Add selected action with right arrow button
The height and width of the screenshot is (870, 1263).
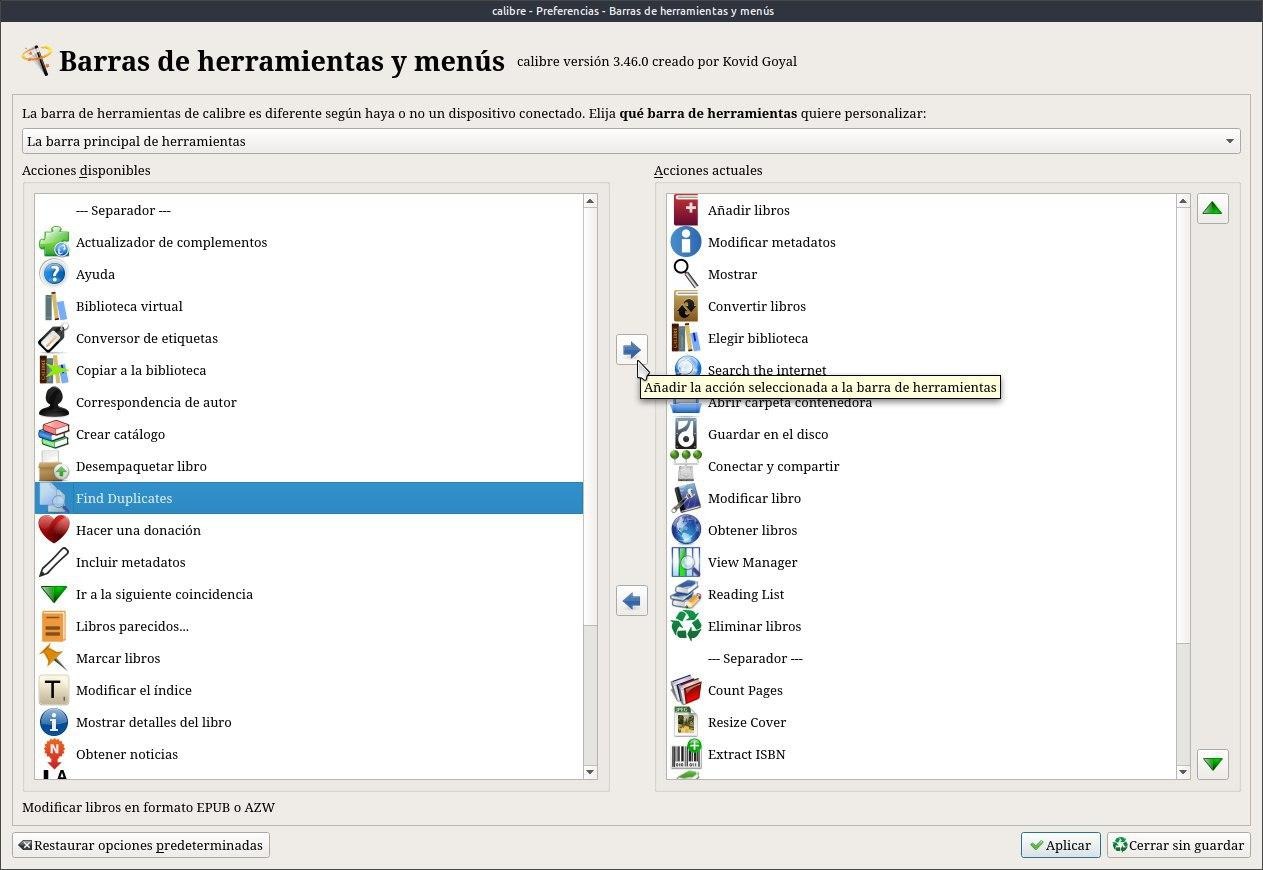point(631,350)
